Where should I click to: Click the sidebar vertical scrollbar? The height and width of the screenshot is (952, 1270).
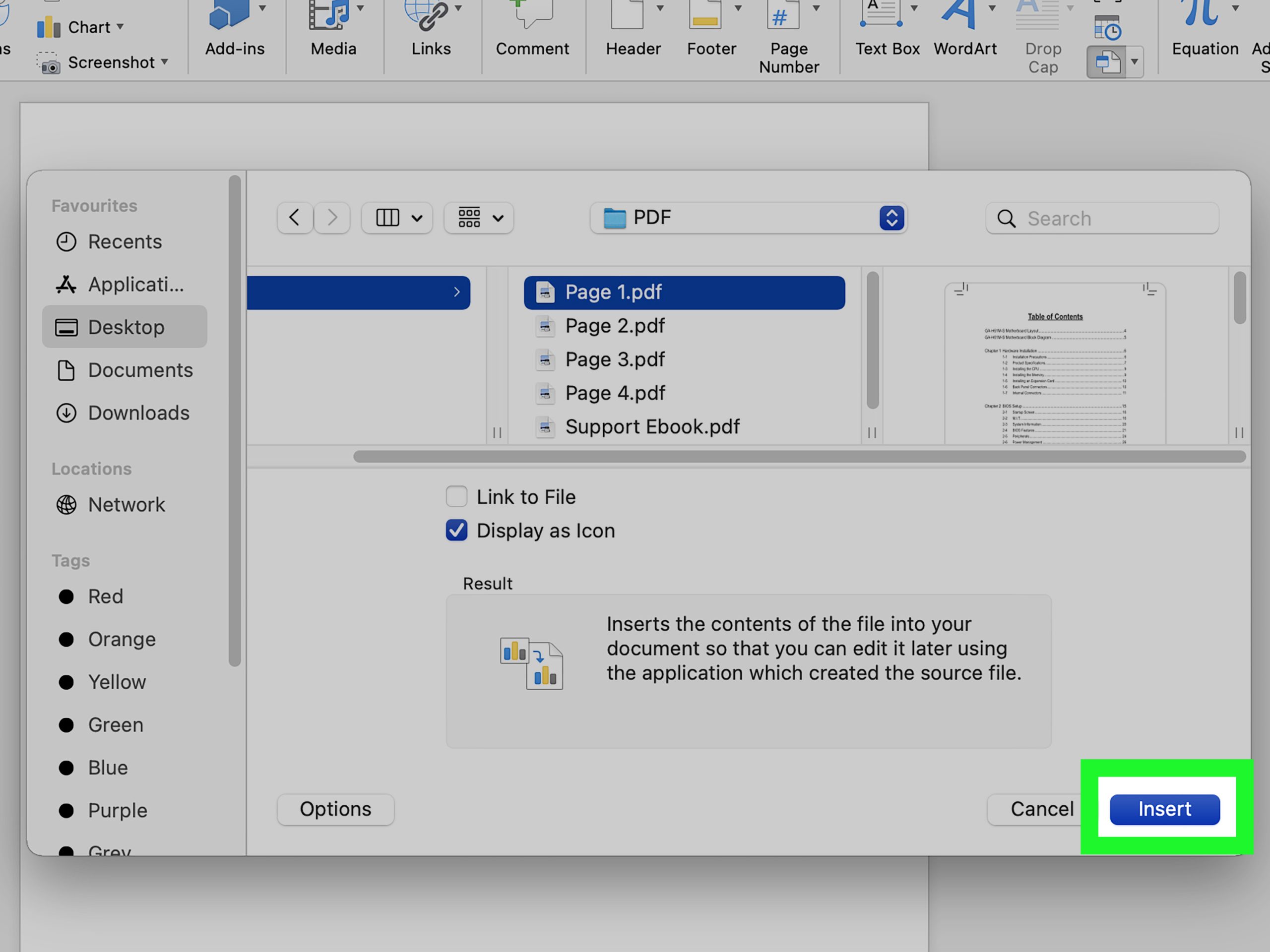234,420
